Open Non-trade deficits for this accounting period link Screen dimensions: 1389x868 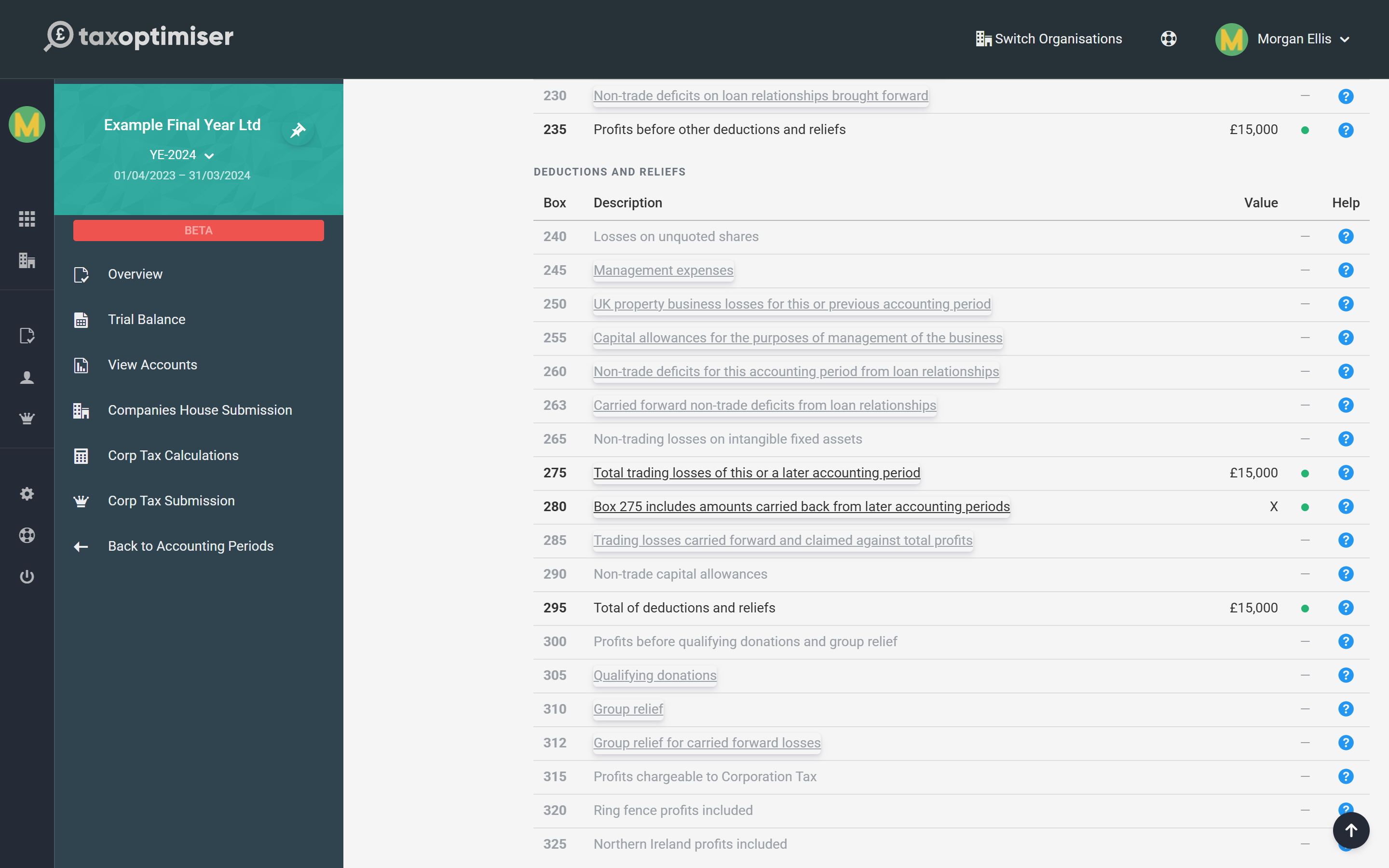coord(796,372)
